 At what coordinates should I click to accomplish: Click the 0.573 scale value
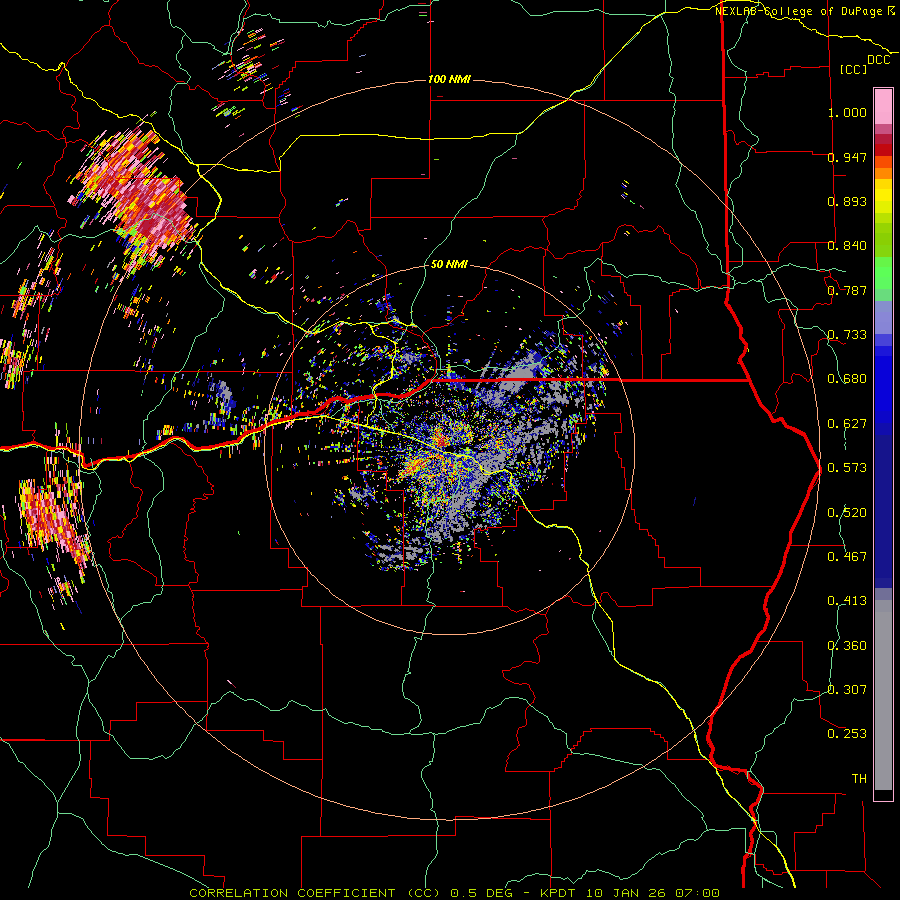pos(847,468)
